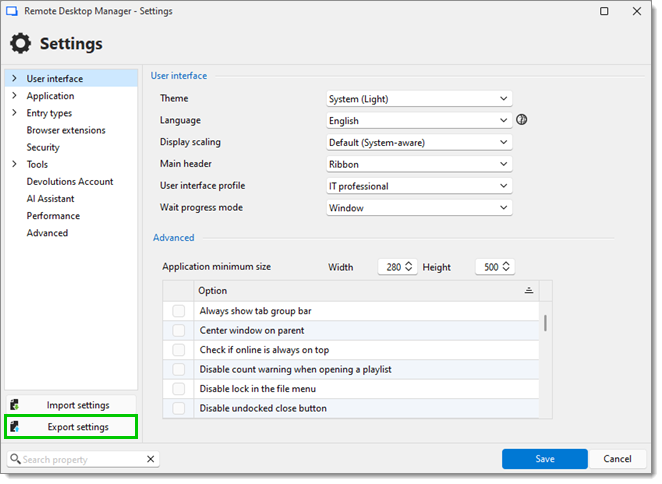Click the Import settings icon
The height and width of the screenshot is (484, 662).
coord(15,407)
